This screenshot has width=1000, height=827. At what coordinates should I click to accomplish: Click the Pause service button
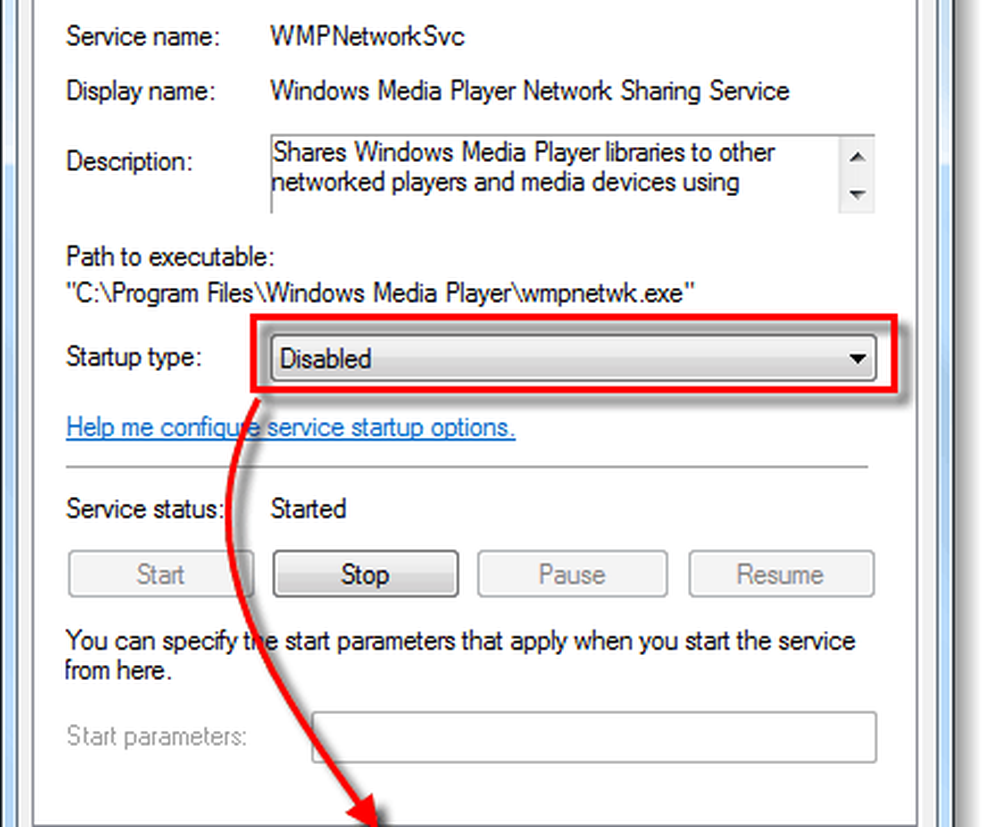tap(571, 575)
